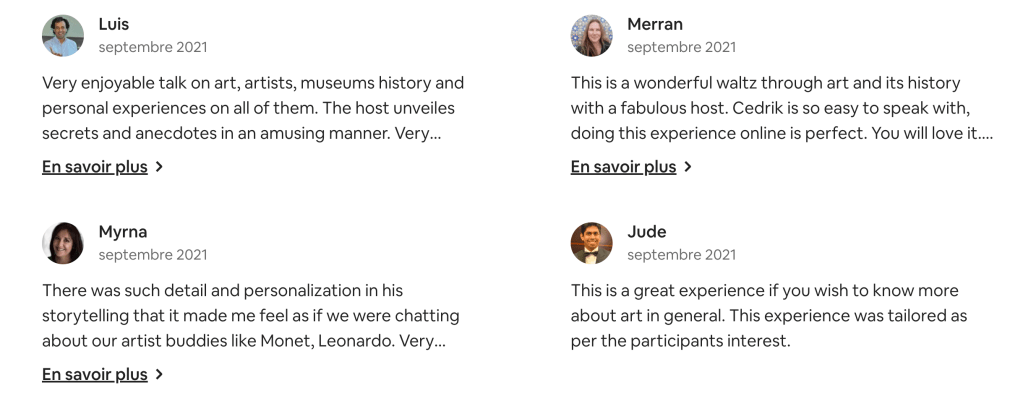Click Jude's review beginning 'This is a great experience'

coord(768,316)
